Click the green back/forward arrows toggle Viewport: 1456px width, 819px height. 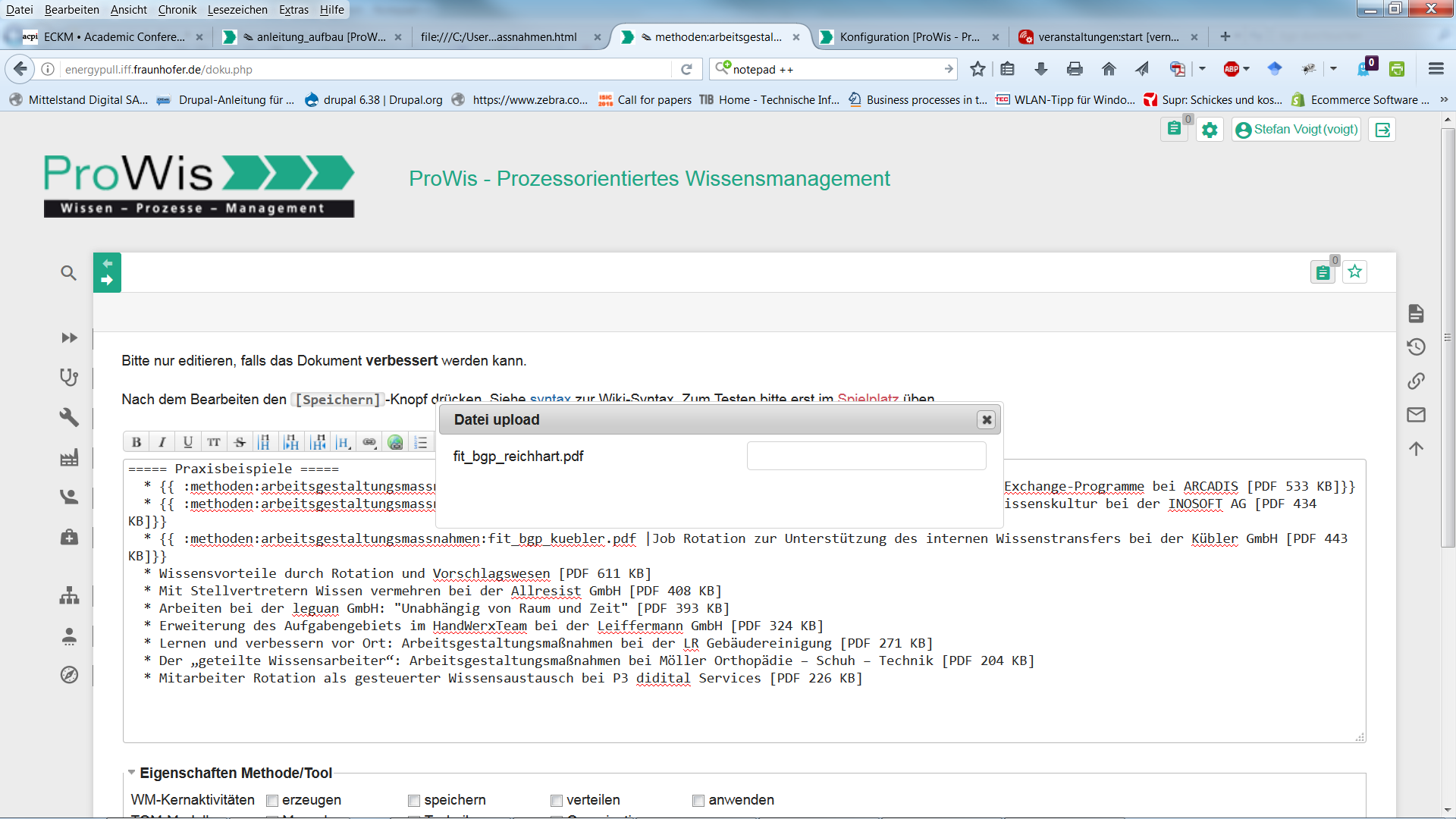pos(107,272)
